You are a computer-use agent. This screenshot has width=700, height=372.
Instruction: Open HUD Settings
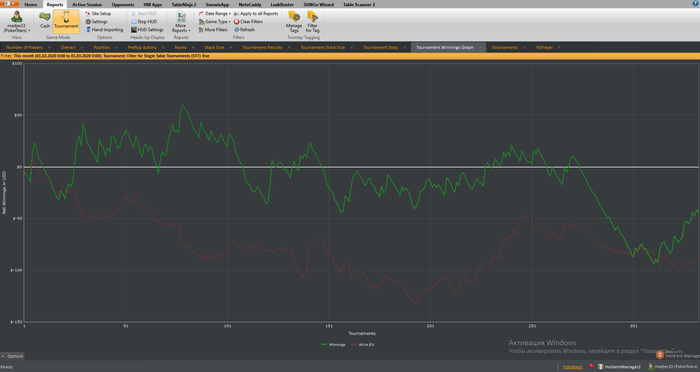[x=147, y=29]
